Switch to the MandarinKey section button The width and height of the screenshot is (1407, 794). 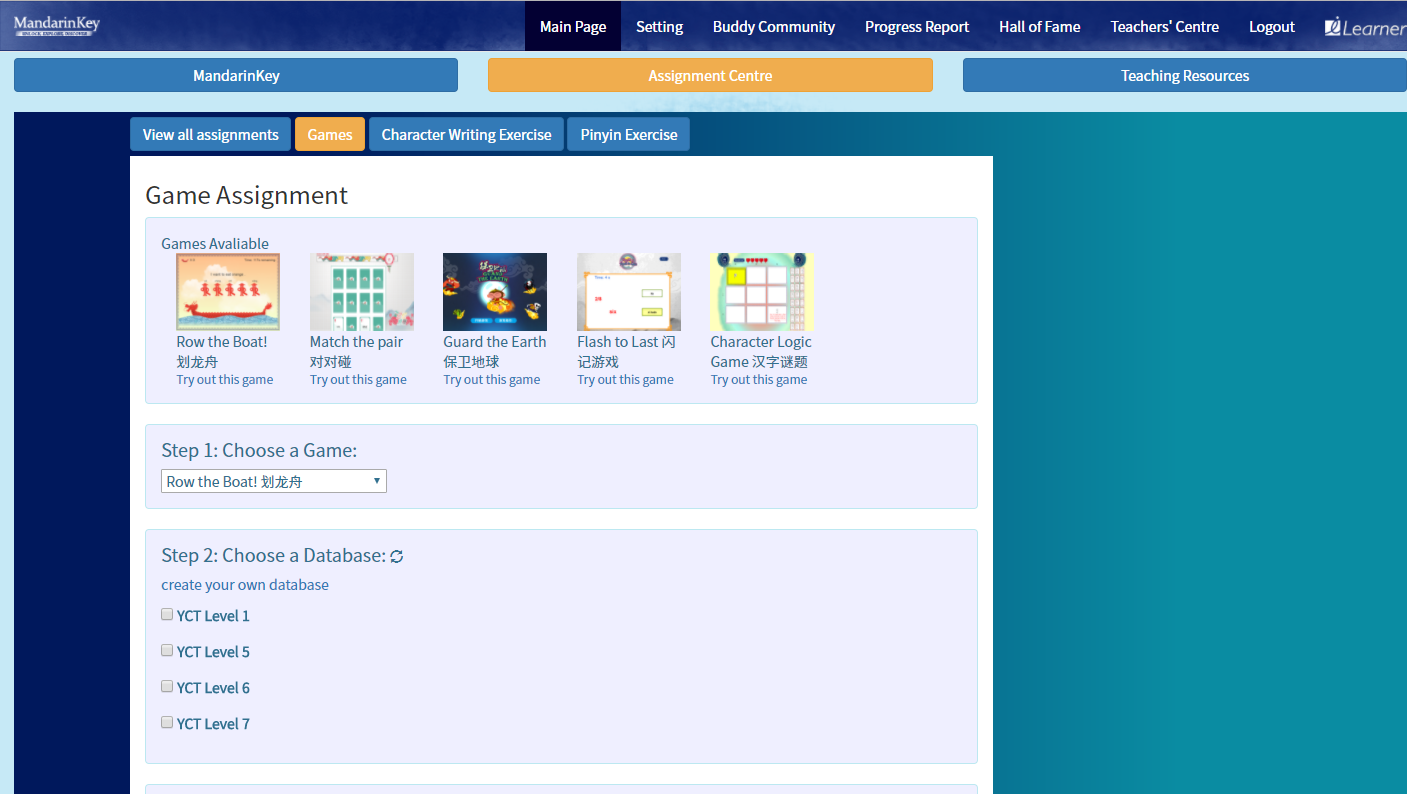pos(236,75)
